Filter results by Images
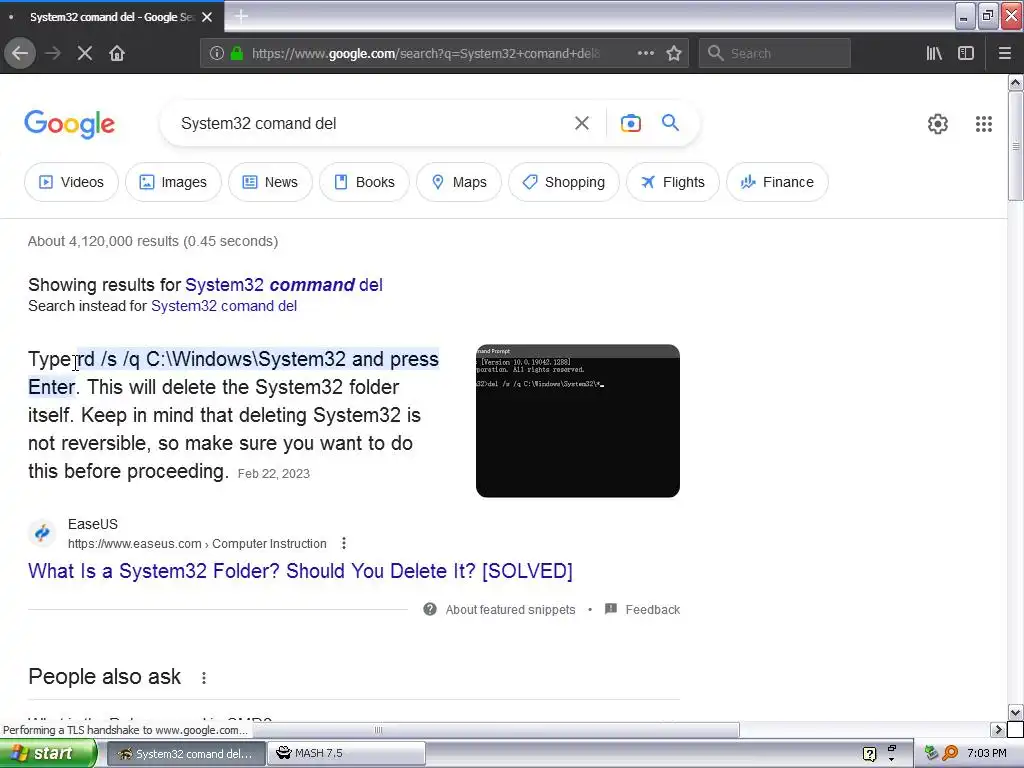 [x=173, y=182]
